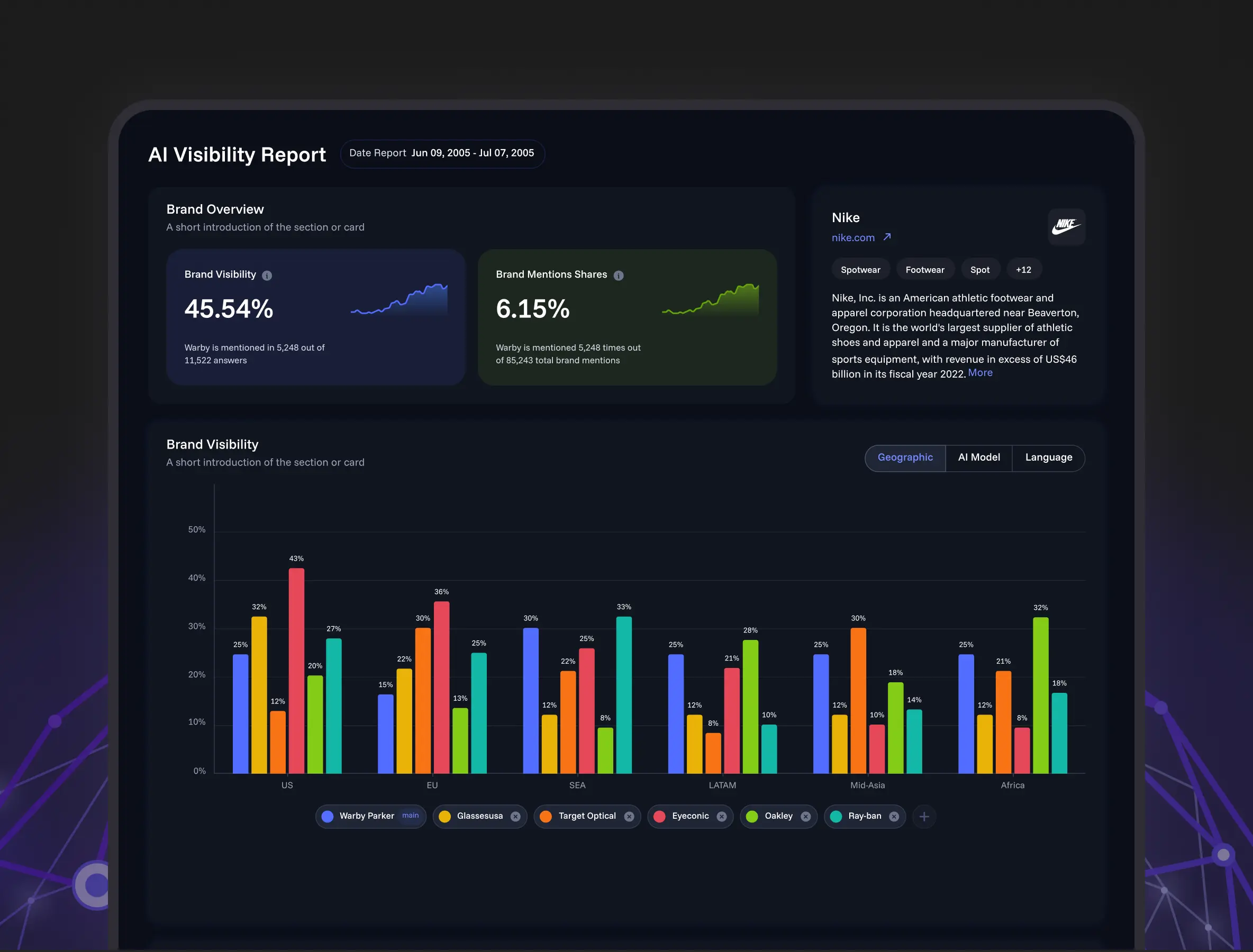Add a new brand with the plus icon
Viewport: 1253px width, 952px height.
pos(924,817)
